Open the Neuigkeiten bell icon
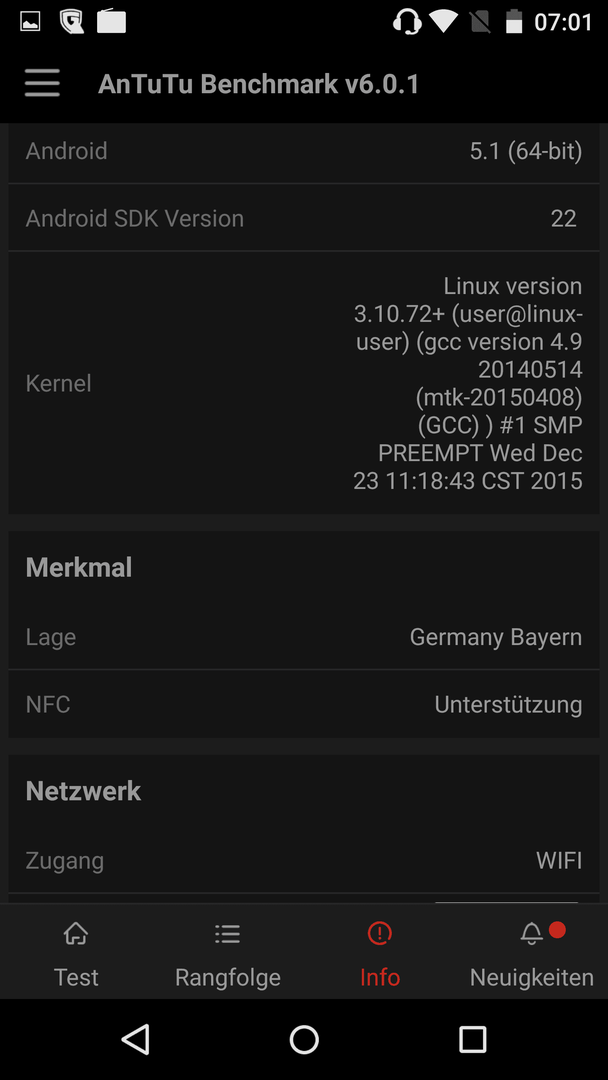The image size is (608, 1080). 531,934
